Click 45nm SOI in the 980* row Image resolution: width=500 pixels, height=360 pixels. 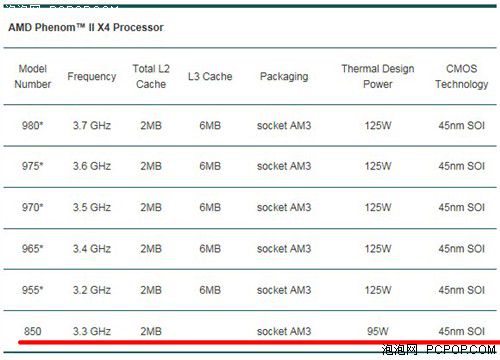[462, 126]
